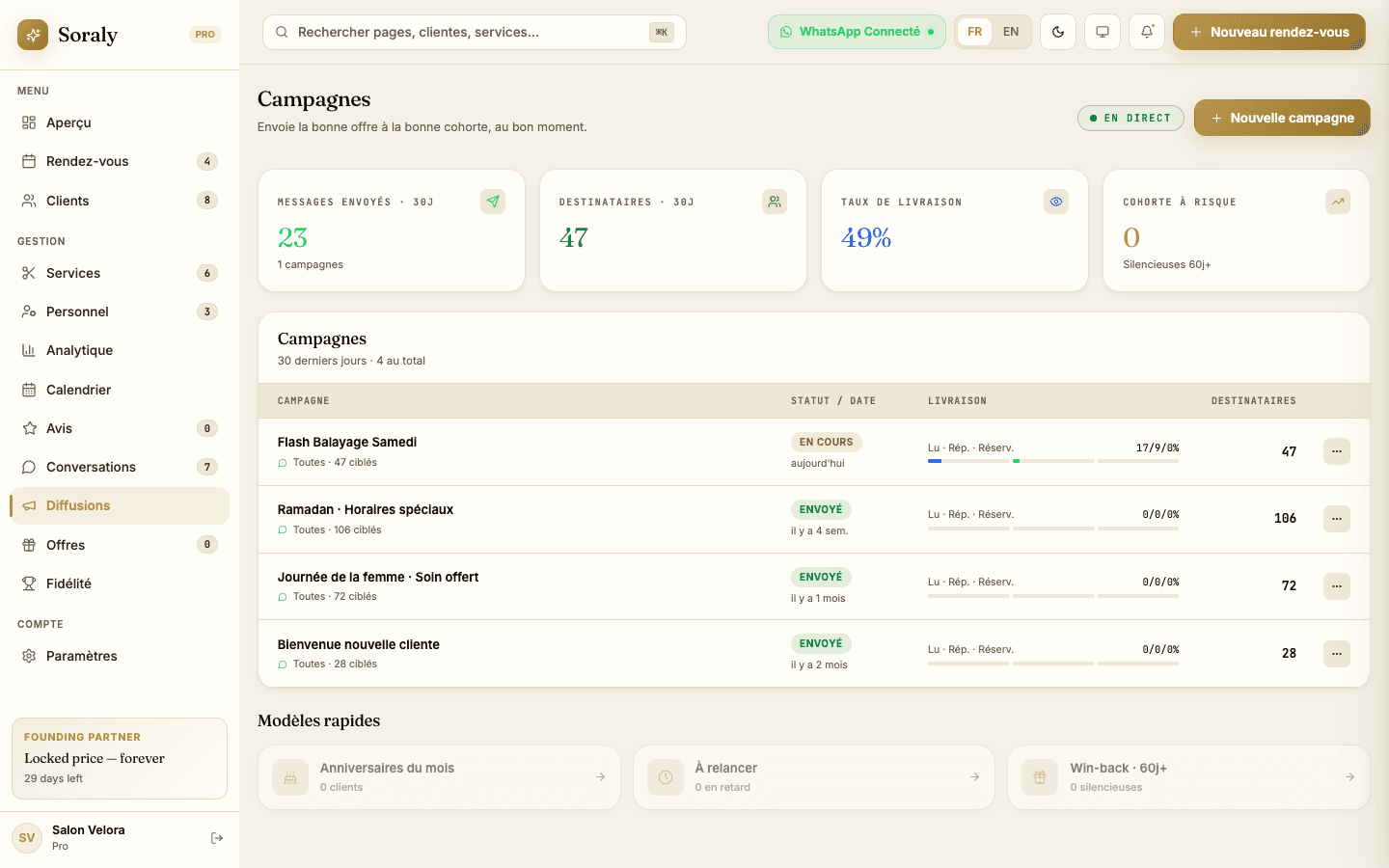This screenshot has height=868, width=1389.
Task: Switch language to EN
Action: coord(1011,32)
